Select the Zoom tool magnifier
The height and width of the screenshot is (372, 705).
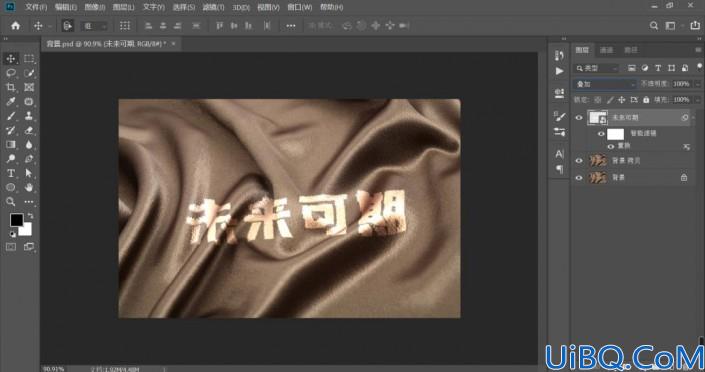point(11,202)
